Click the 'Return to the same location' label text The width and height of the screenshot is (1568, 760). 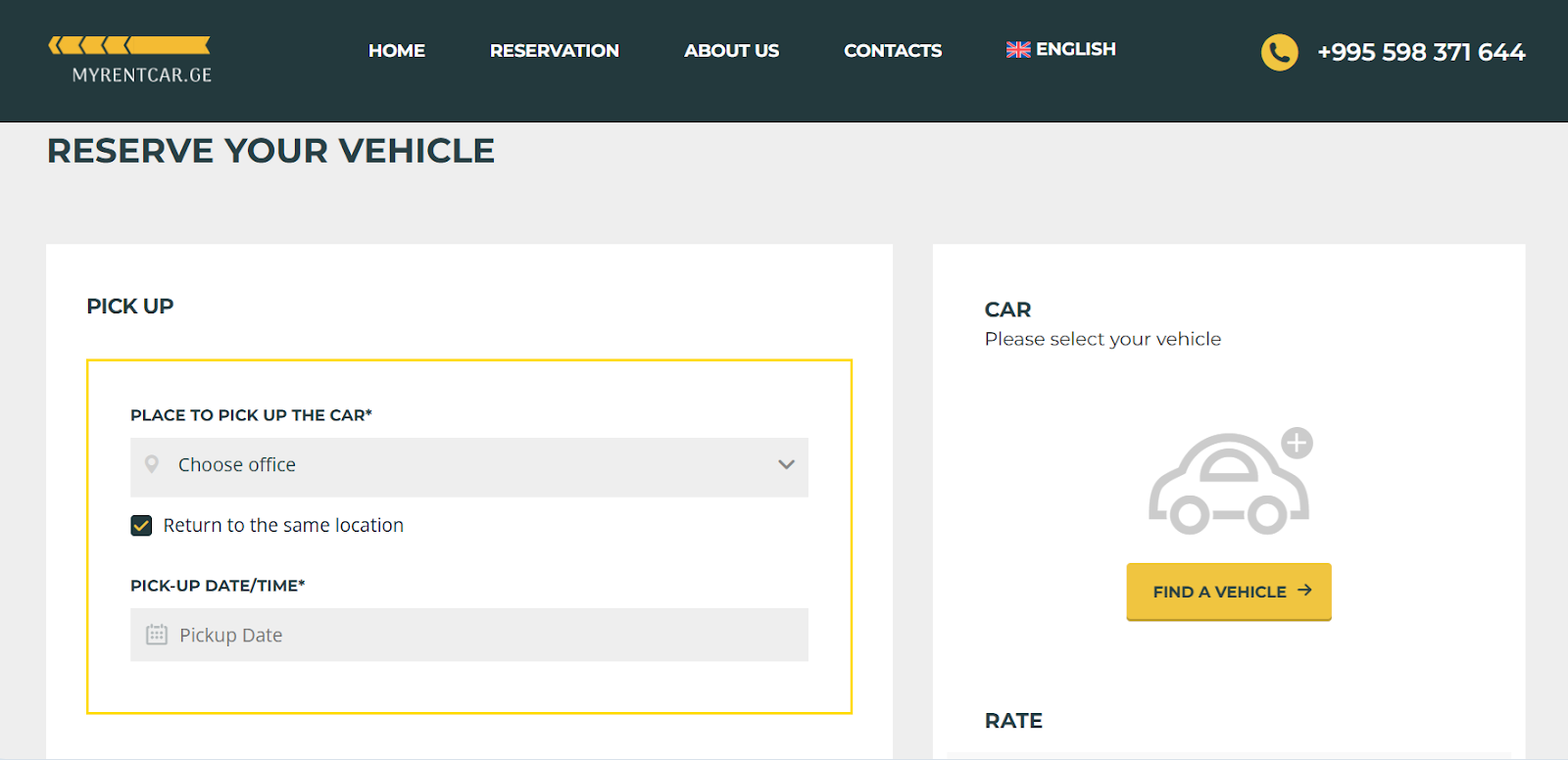point(283,526)
